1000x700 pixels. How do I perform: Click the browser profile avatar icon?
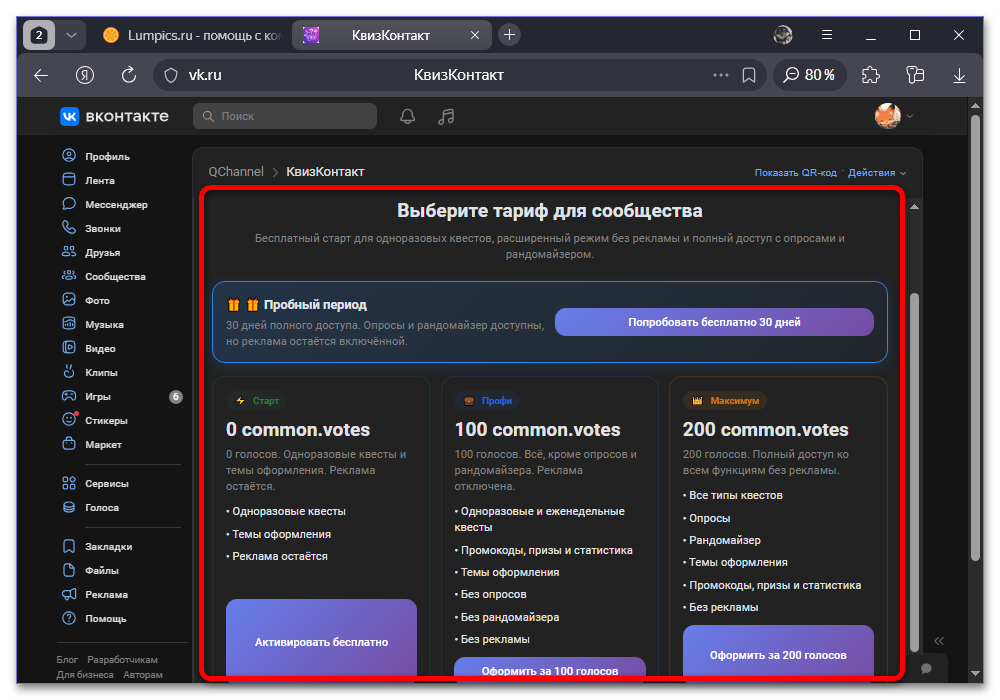tap(783, 35)
